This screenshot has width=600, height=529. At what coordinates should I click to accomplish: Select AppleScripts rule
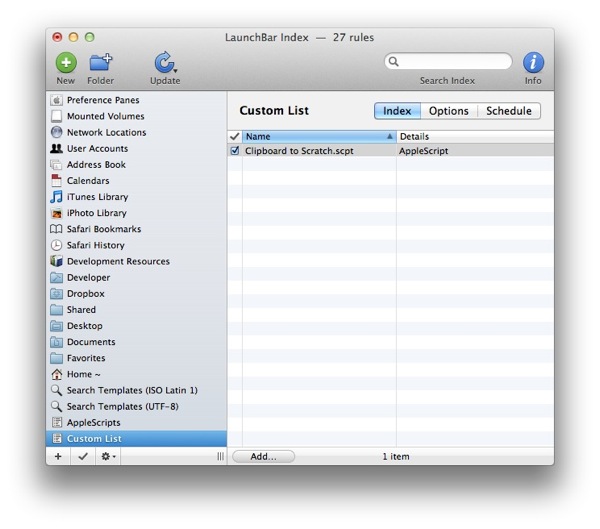coord(136,422)
